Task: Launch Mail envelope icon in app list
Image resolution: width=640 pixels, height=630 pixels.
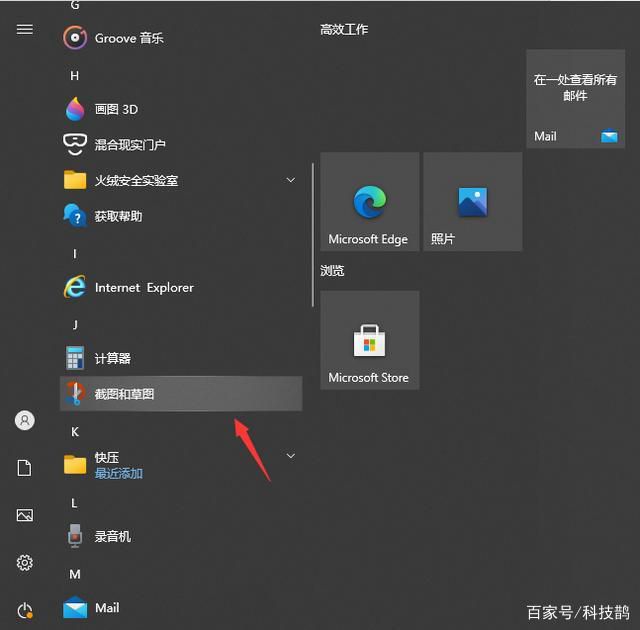Action: click(x=75, y=608)
